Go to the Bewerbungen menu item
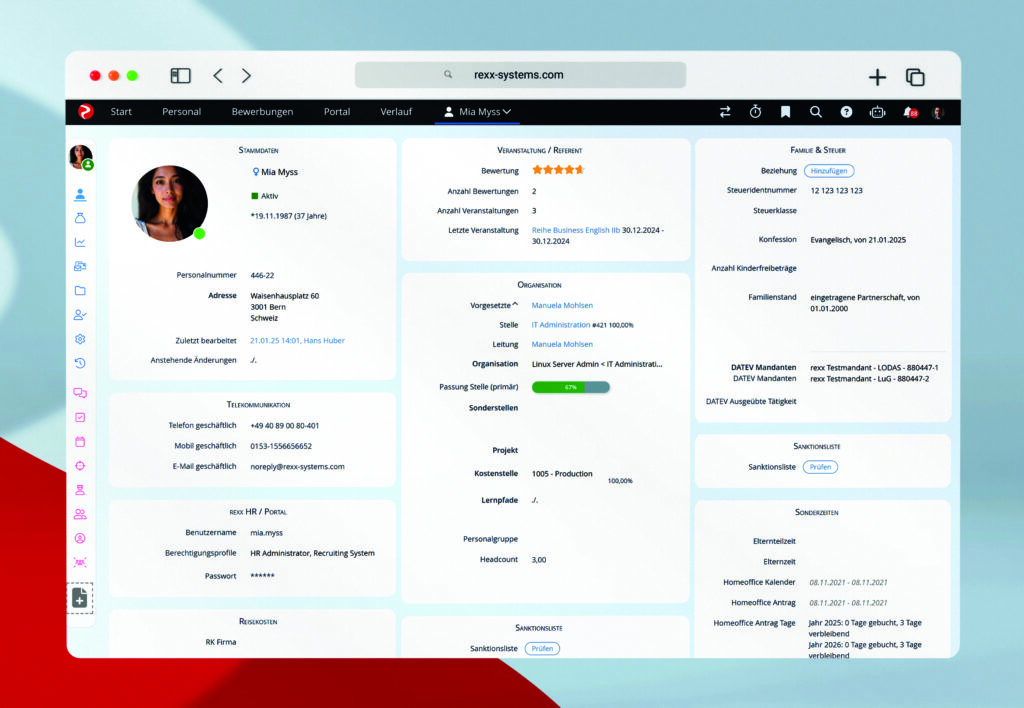Image resolution: width=1024 pixels, height=708 pixels. [x=263, y=112]
